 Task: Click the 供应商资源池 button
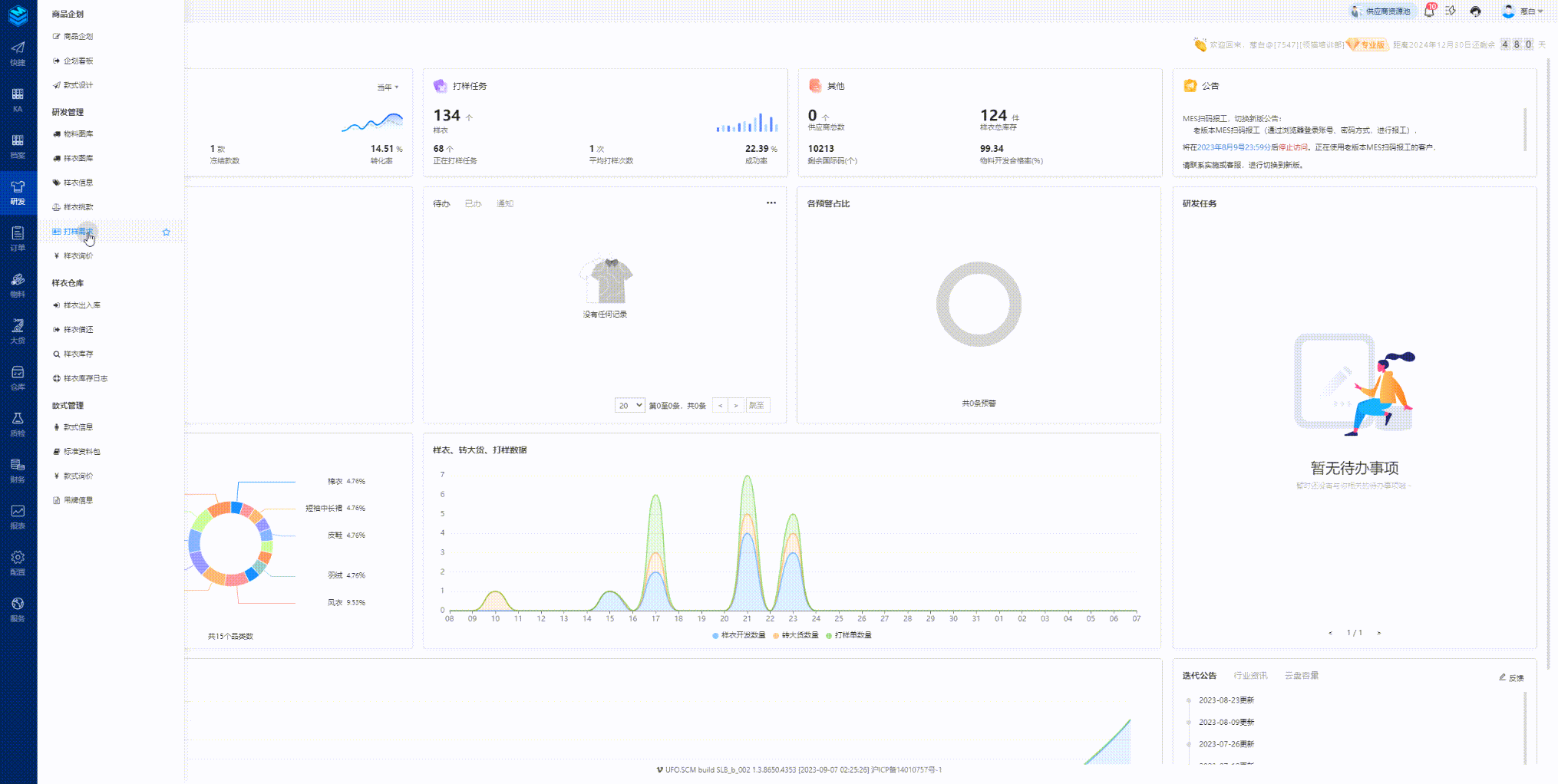tap(1382, 12)
